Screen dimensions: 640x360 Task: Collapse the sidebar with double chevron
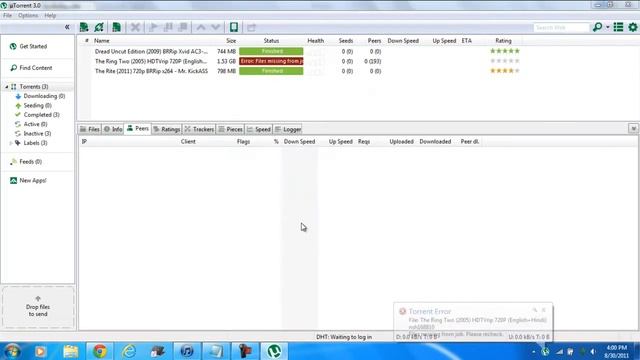click(x=67, y=27)
